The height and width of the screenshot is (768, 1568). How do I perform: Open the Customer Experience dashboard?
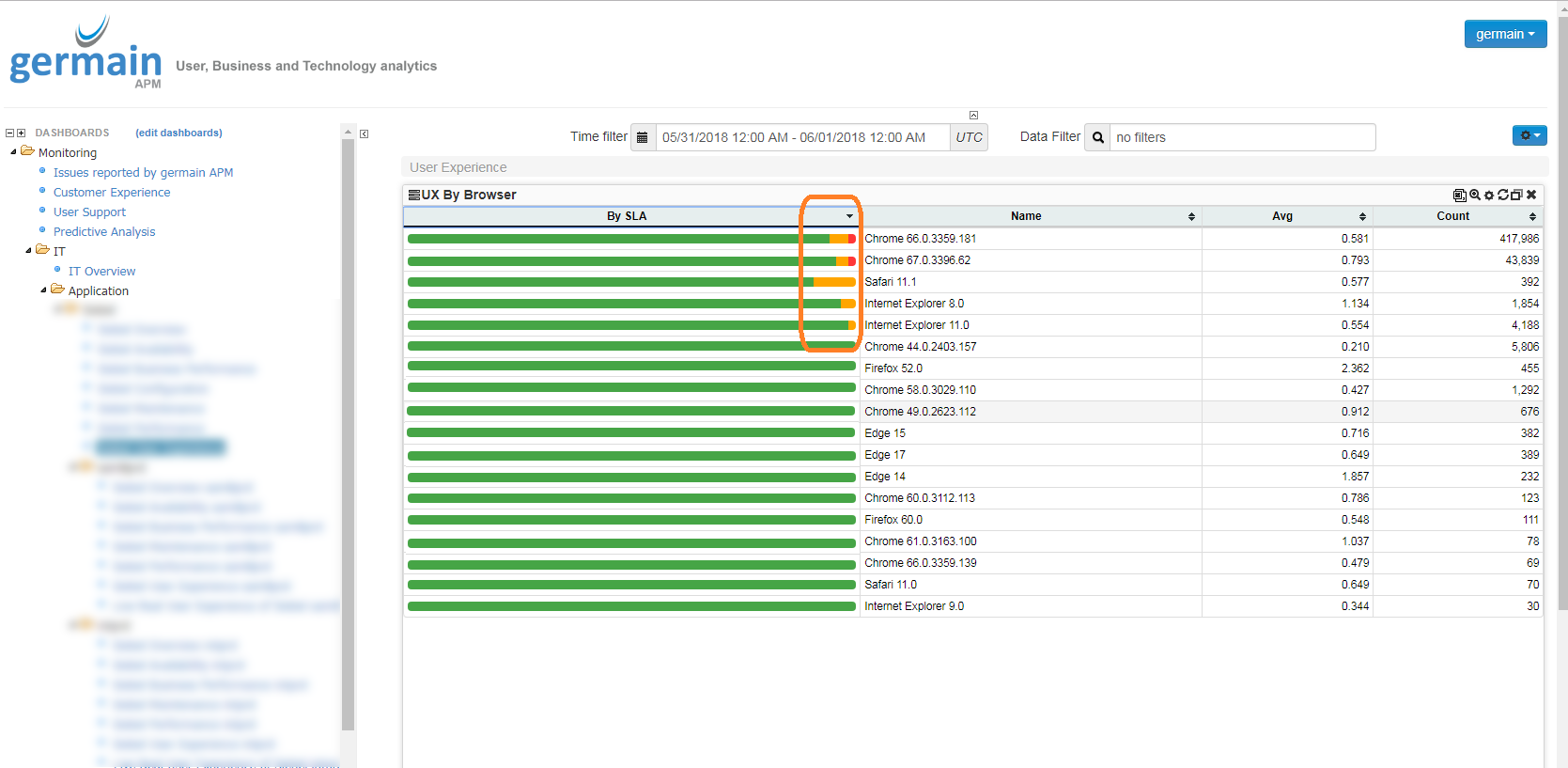[x=112, y=192]
